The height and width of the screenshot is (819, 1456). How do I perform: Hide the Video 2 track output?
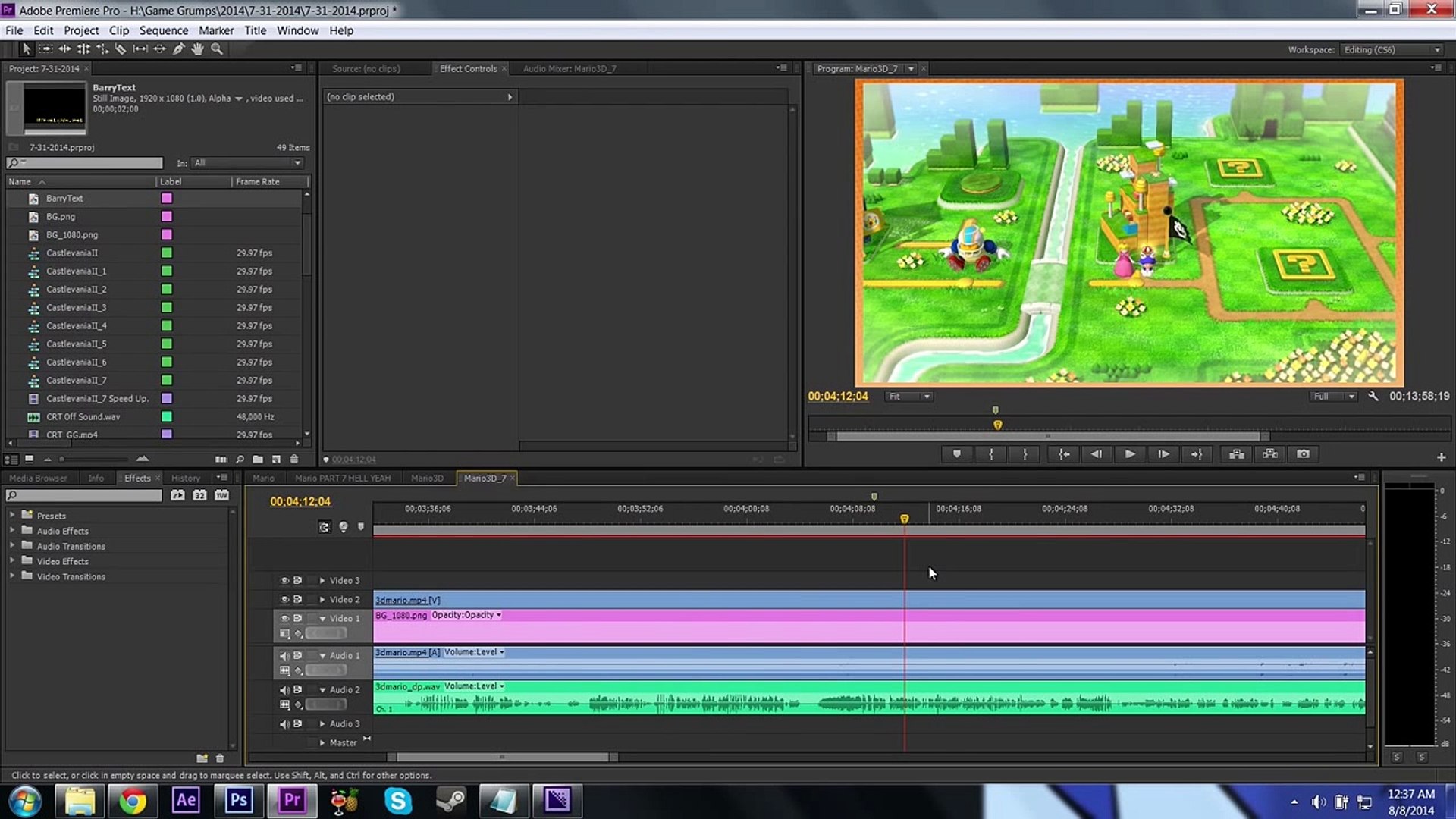[x=284, y=599]
